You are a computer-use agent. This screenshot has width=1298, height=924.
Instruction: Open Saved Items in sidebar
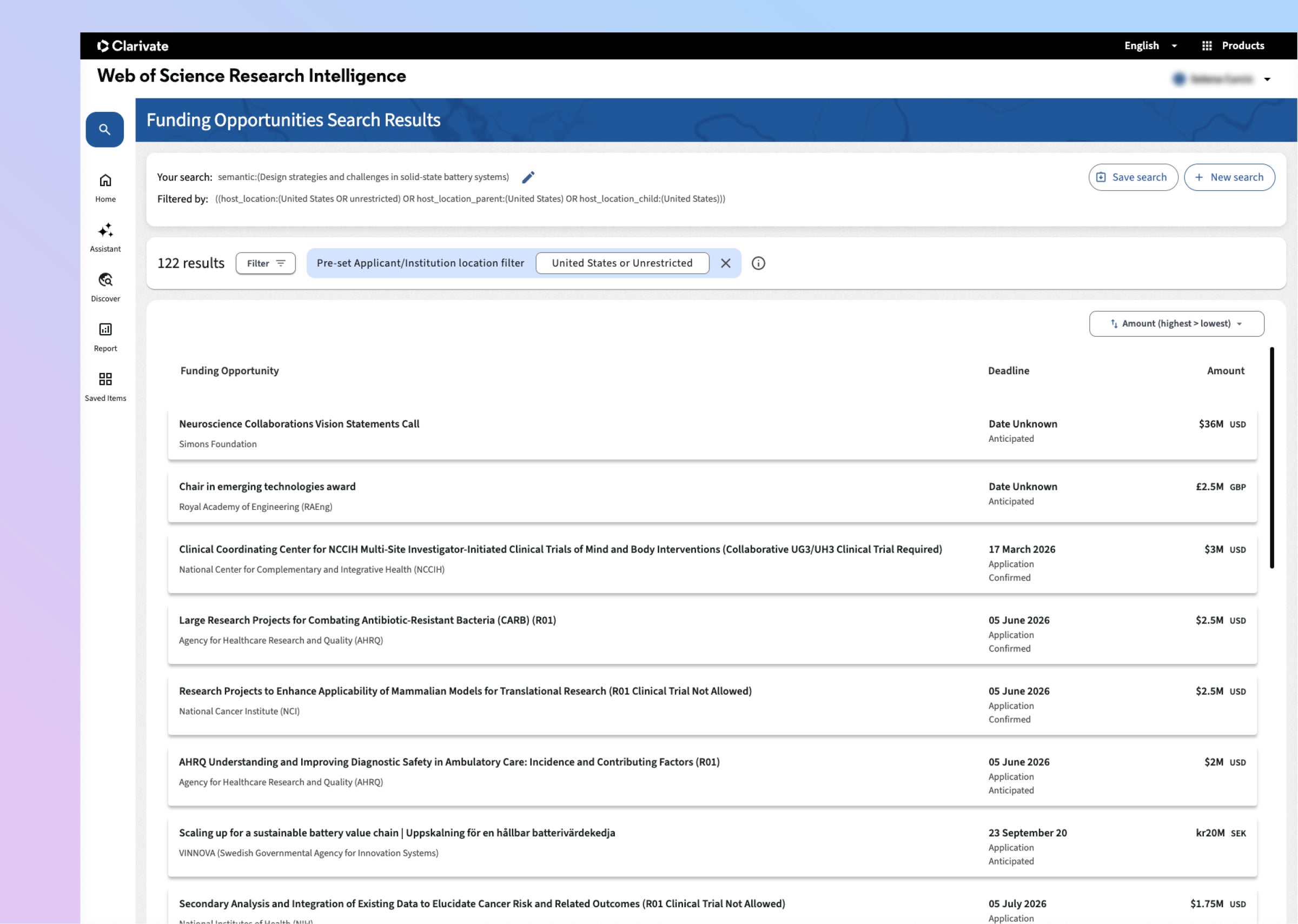[x=105, y=380]
